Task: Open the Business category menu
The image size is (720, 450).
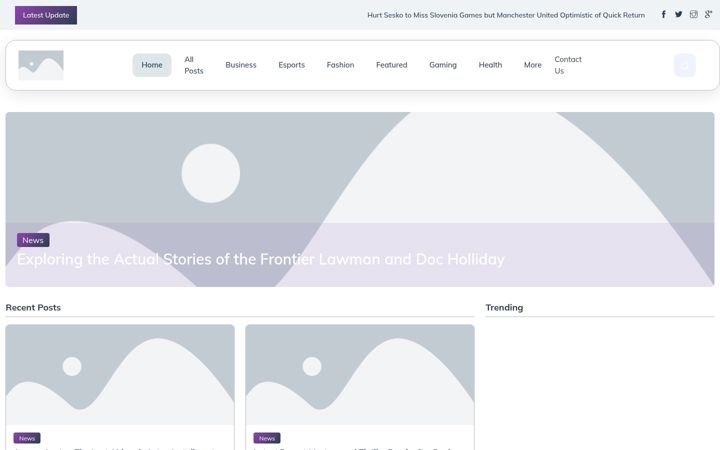Action: point(241,65)
